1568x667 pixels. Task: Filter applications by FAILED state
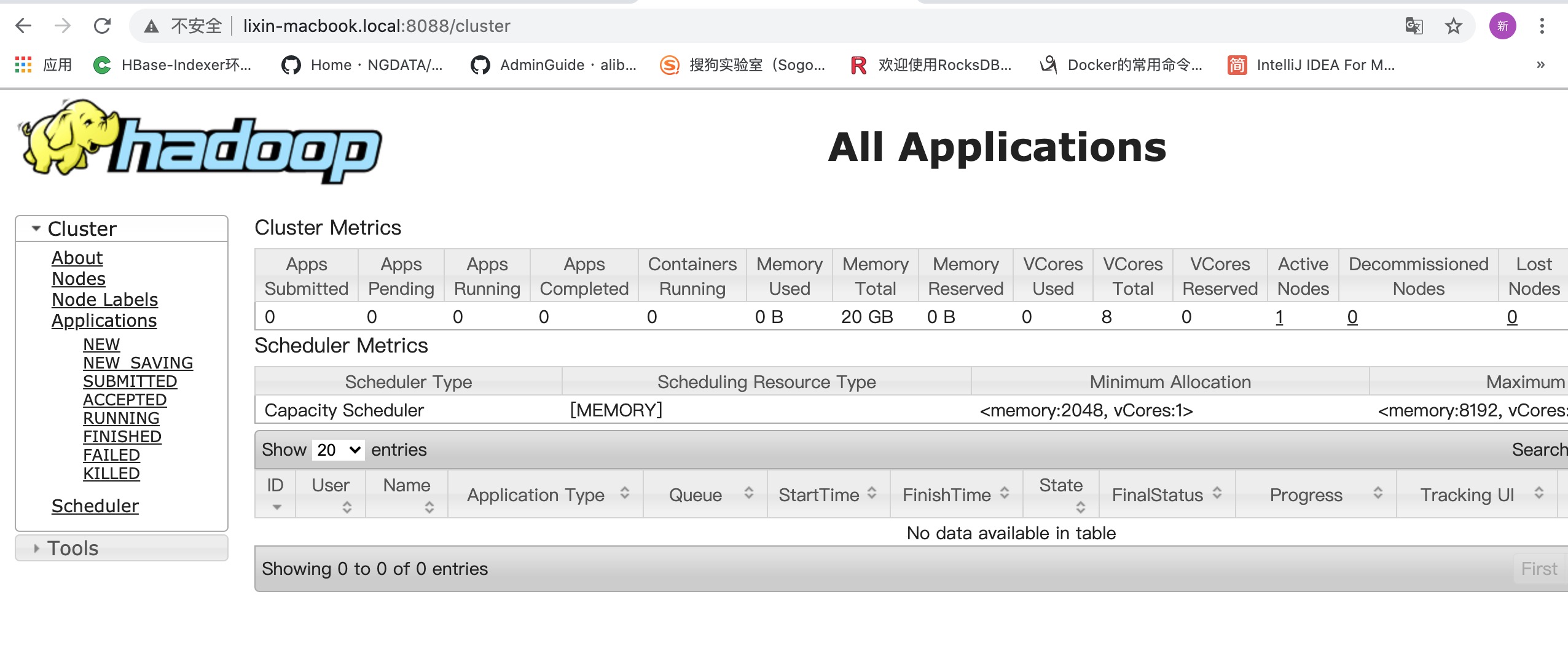(x=112, y=455)
